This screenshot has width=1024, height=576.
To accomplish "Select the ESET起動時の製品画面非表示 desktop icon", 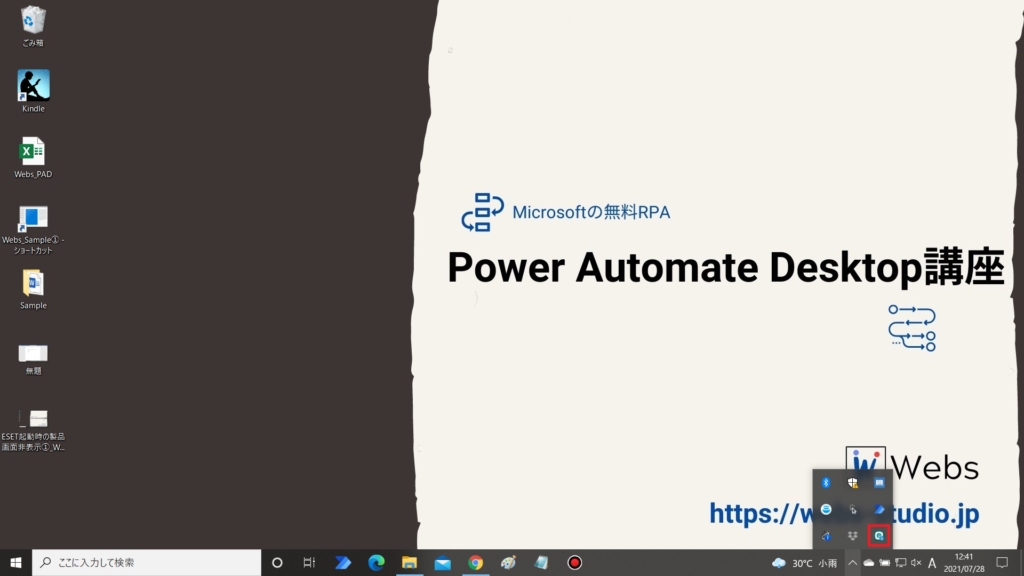I will click(x=33, y=430).
